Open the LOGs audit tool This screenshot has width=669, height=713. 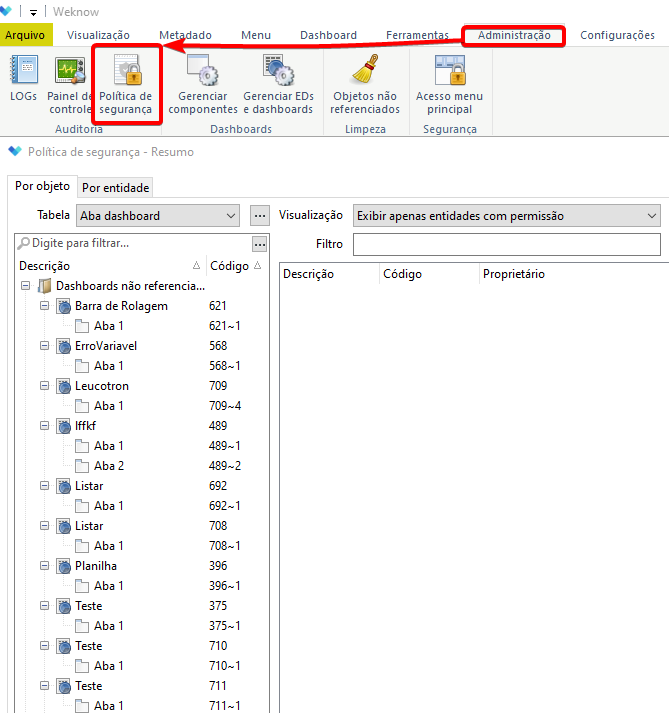(x=24, y=77)
